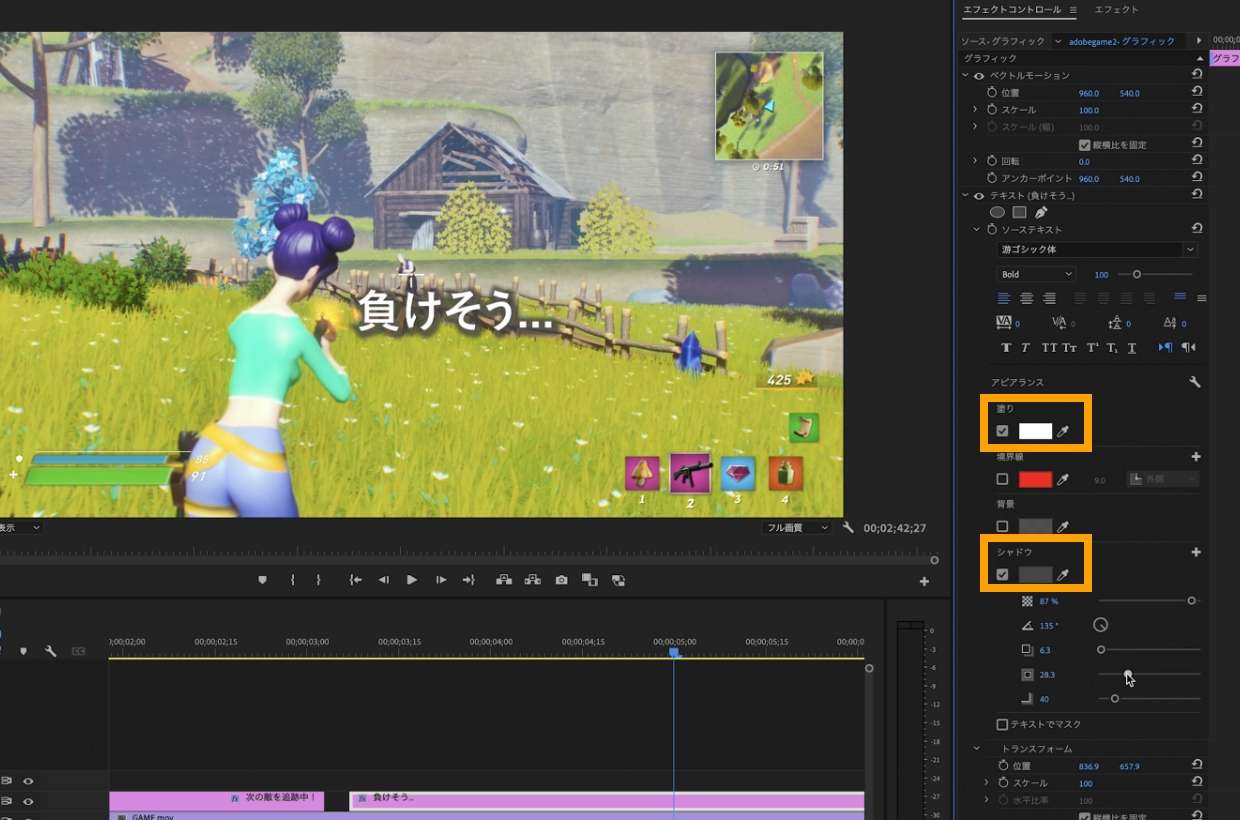
Task: Pick shadow color with シャドウ eyedropper
Action: (1064, 575)
